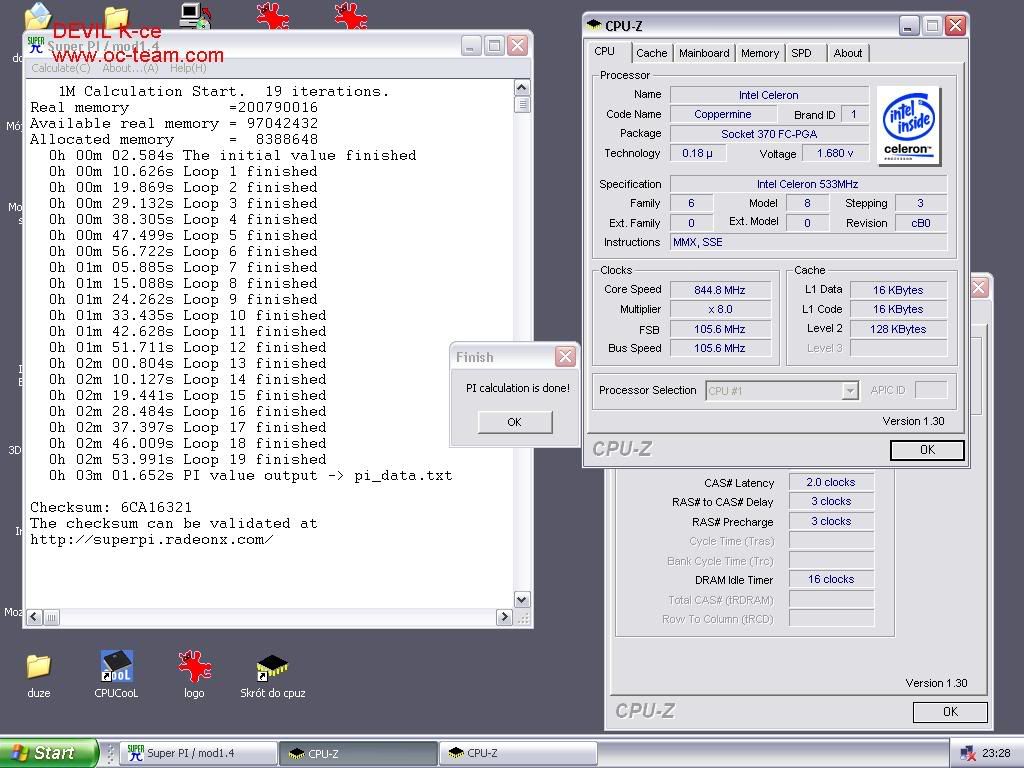Confirm OK in the Finish dialog
Viewport: 1024px width, 768px height.
(515, 422)
